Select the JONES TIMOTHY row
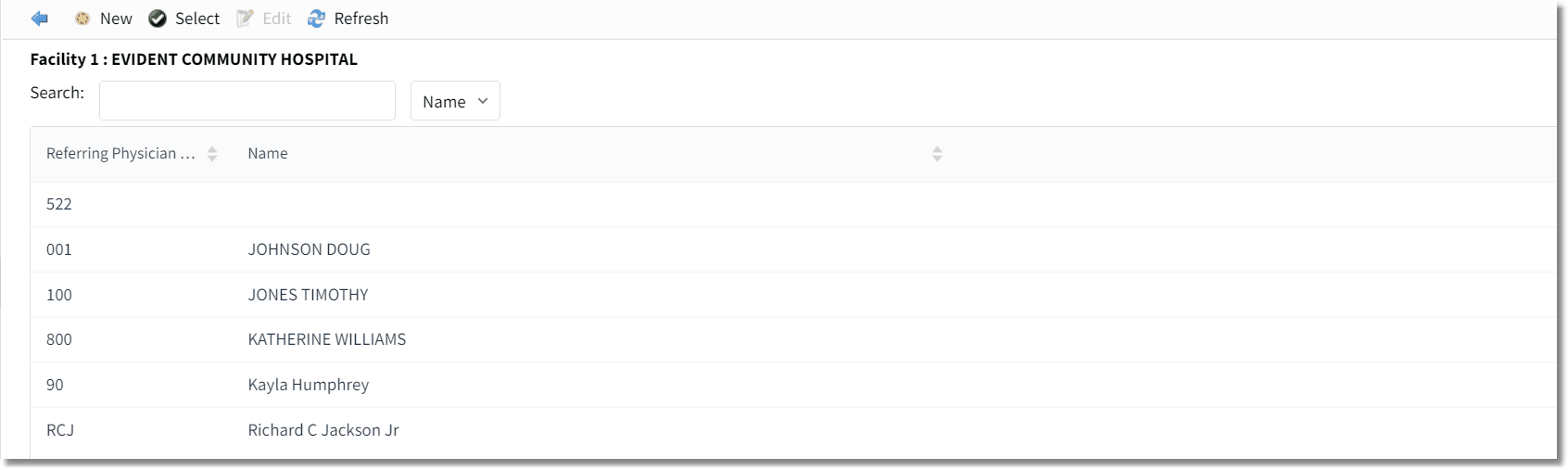 pyautogui.click(x=793, y=295)
